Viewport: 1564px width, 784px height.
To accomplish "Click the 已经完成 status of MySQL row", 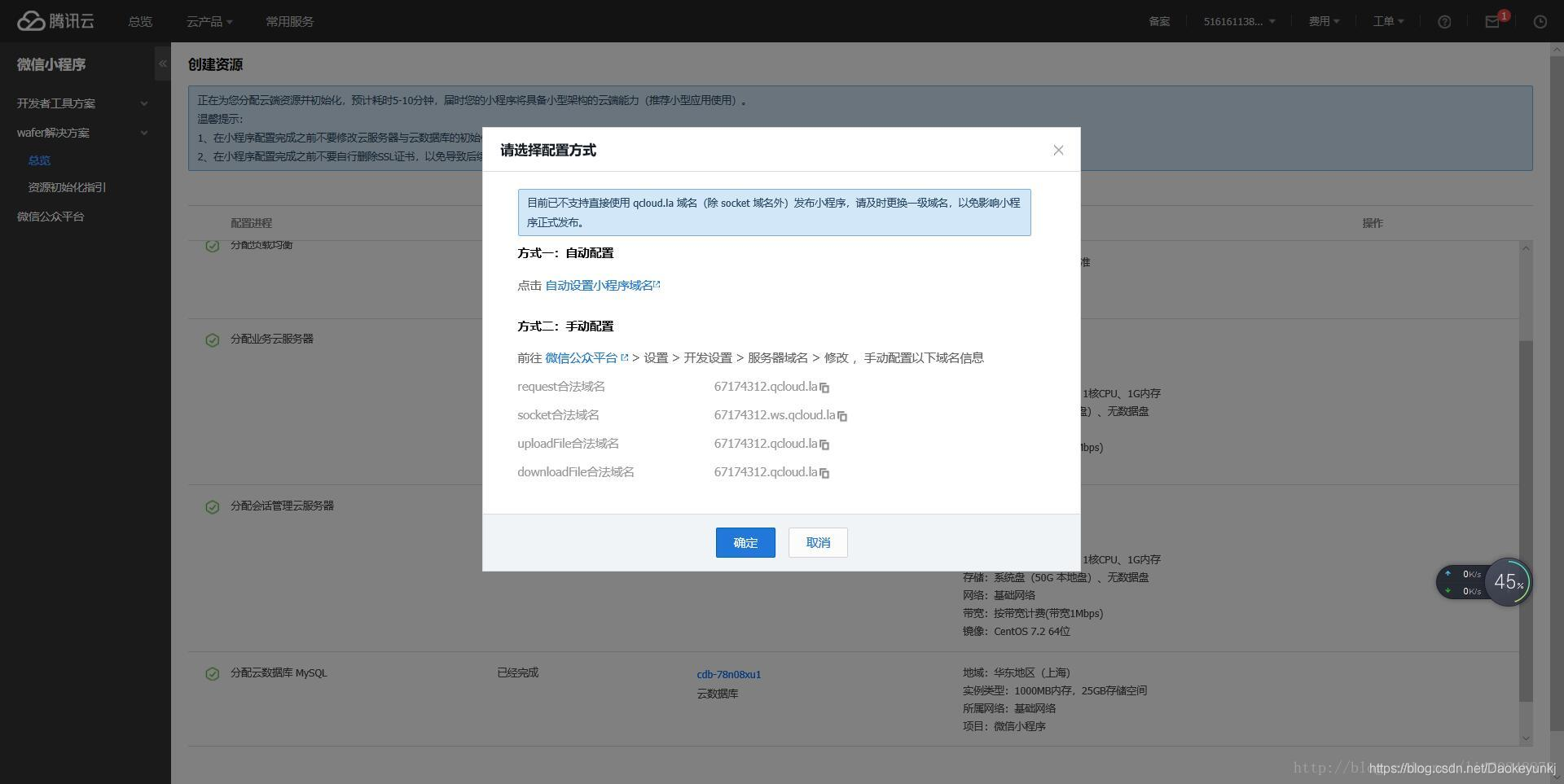I will tap(518, 672).
